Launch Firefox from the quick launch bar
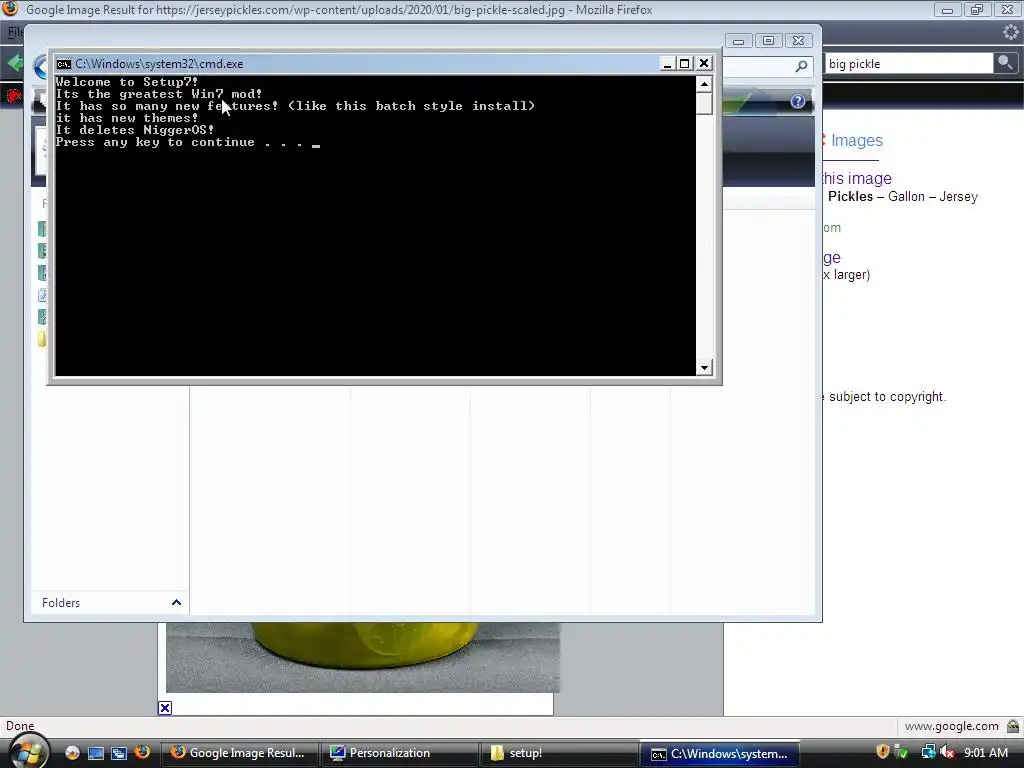 (142, 752)
